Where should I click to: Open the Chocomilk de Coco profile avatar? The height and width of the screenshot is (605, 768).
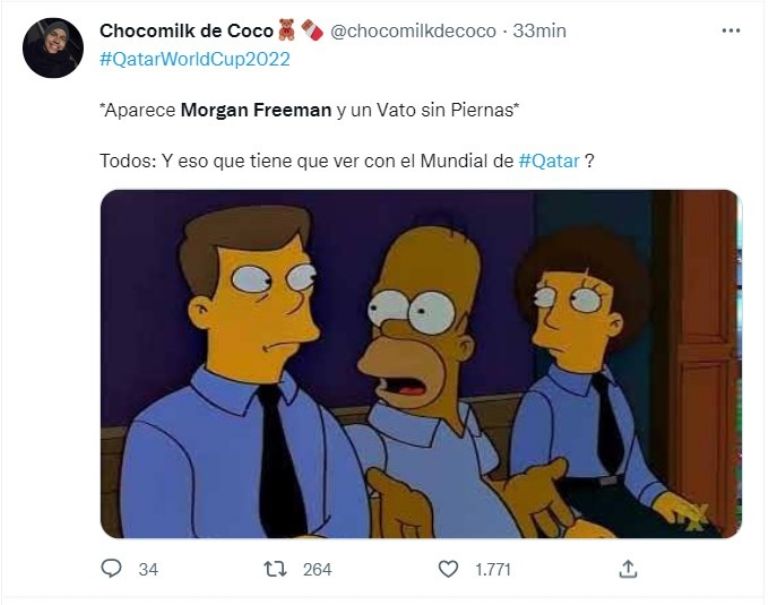pos(53,48)
